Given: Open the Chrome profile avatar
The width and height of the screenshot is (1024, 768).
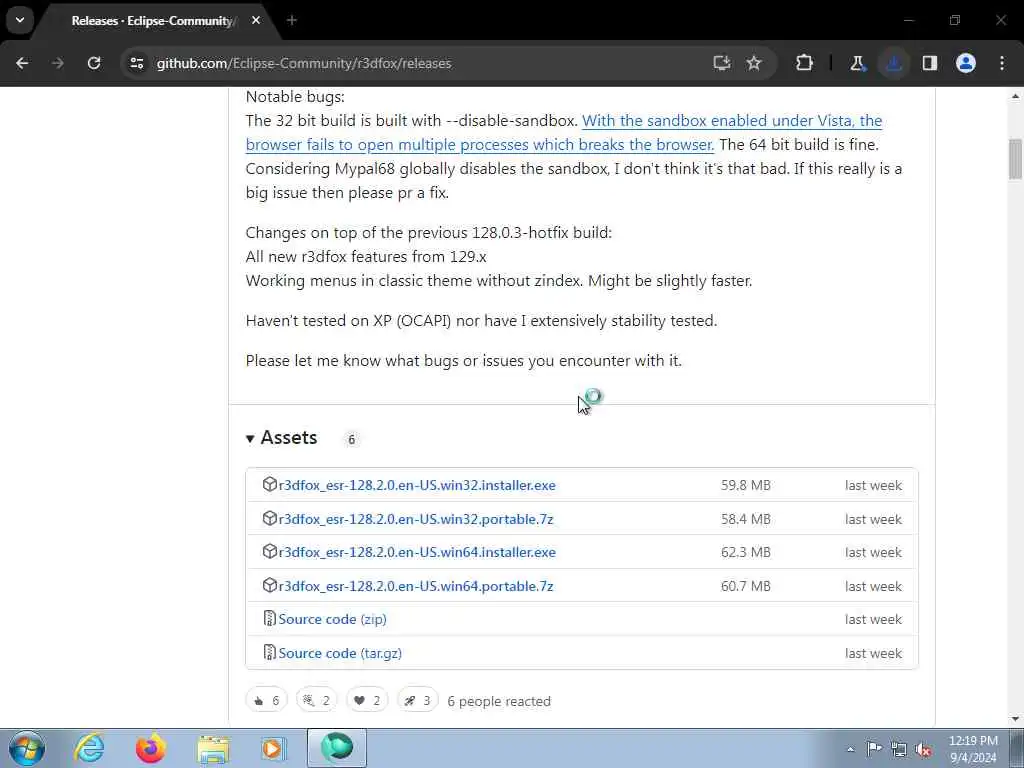Looking at the screenshot, I should point(966,63).
